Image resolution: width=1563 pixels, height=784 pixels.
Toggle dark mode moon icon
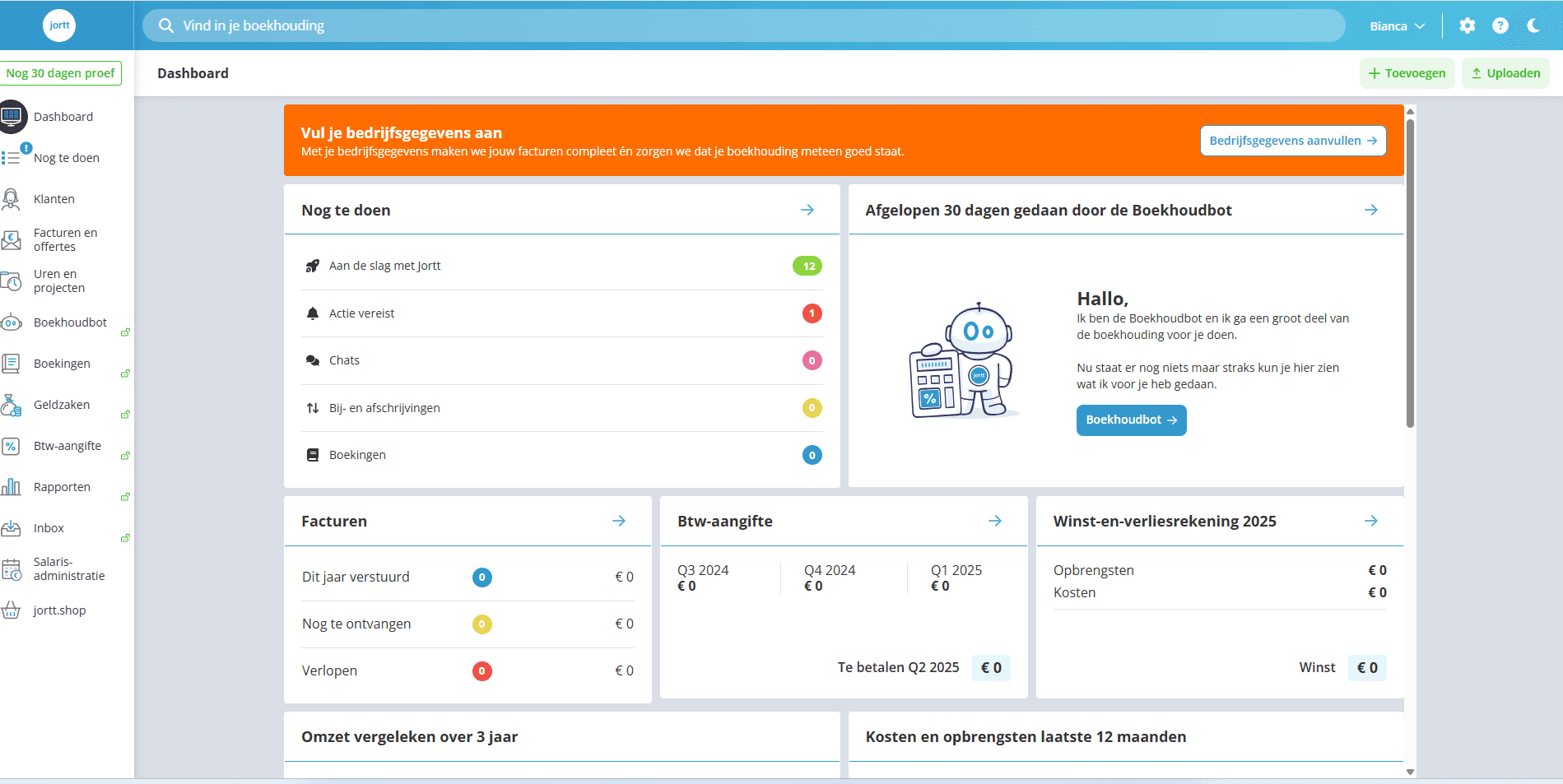click(x=1533, y=26)
